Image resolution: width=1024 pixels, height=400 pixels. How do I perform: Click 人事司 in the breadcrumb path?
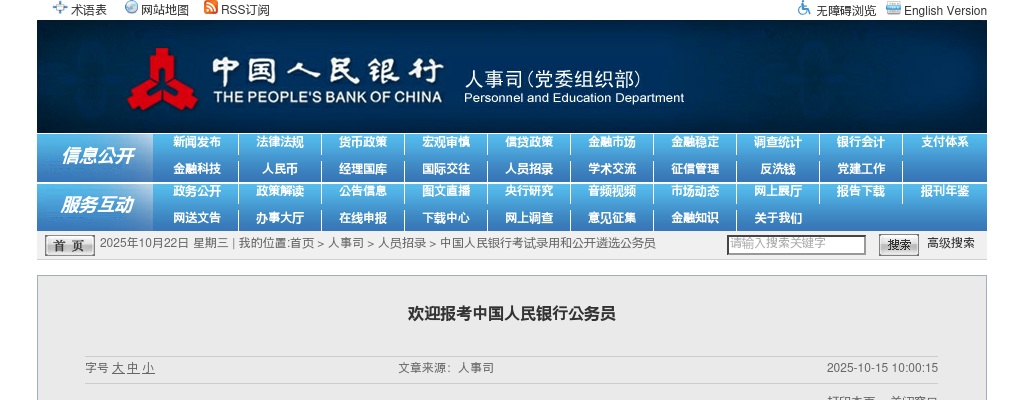pyautogui.click(x=346, y=243)
